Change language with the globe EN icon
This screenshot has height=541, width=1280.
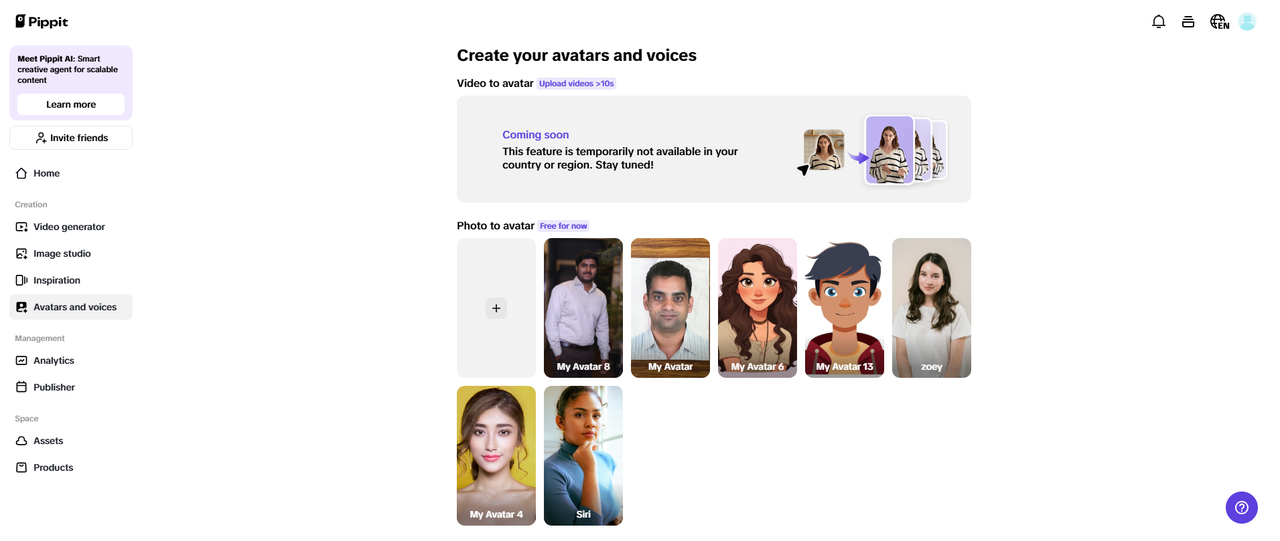click(x=1218, y=21)
